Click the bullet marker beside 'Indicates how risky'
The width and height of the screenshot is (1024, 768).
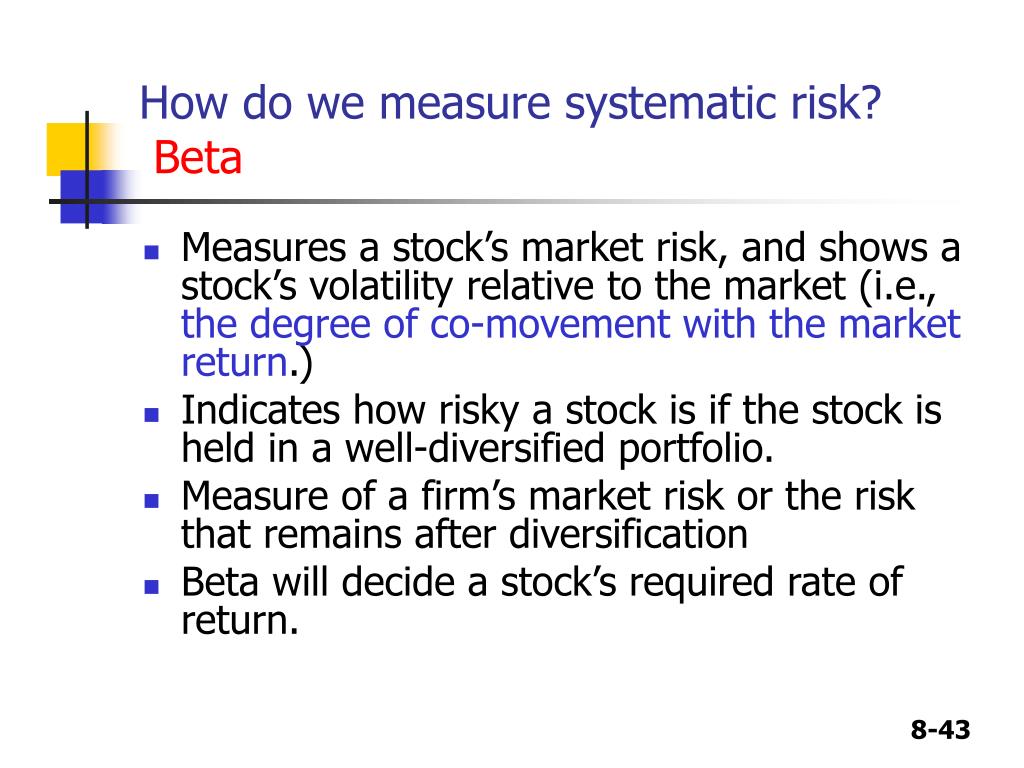point(152,415)
